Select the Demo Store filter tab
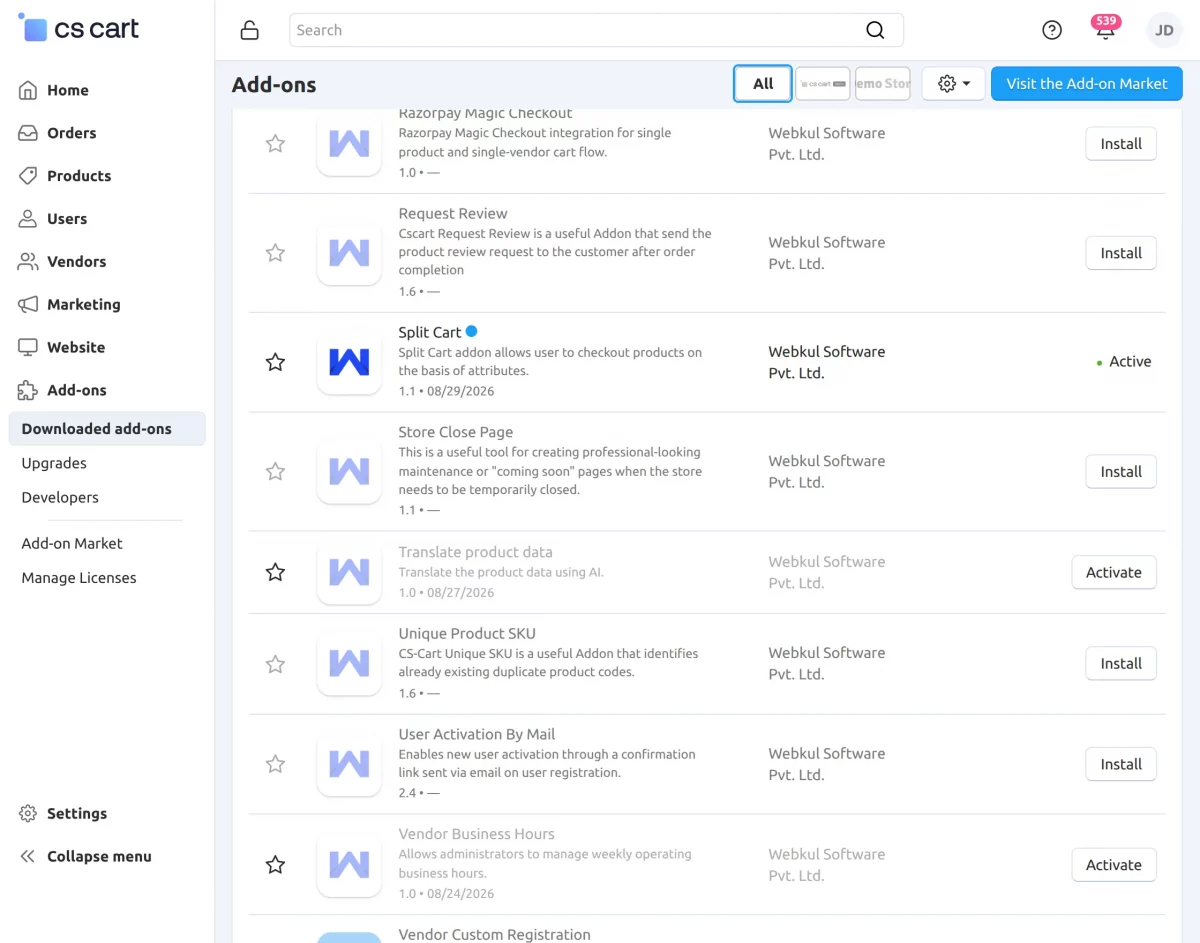The width and height of the screenshot is (1200, 943). coord(883,84)
